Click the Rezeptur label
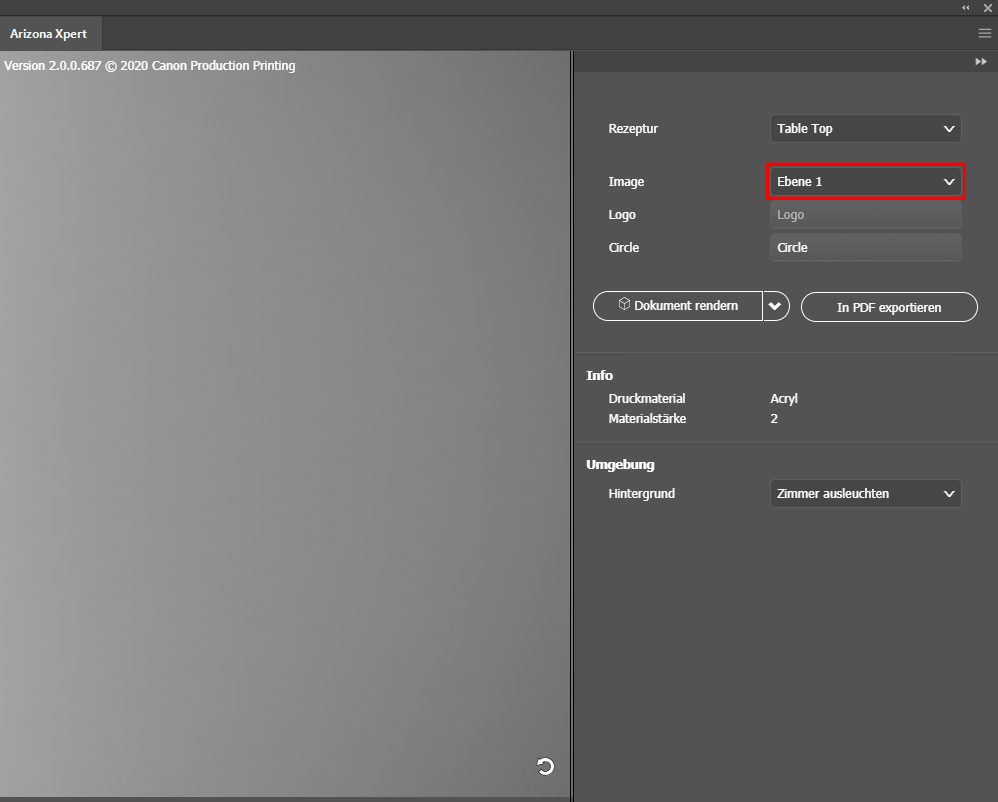Screen dimensions: 998x802 (x=633, y=129)
